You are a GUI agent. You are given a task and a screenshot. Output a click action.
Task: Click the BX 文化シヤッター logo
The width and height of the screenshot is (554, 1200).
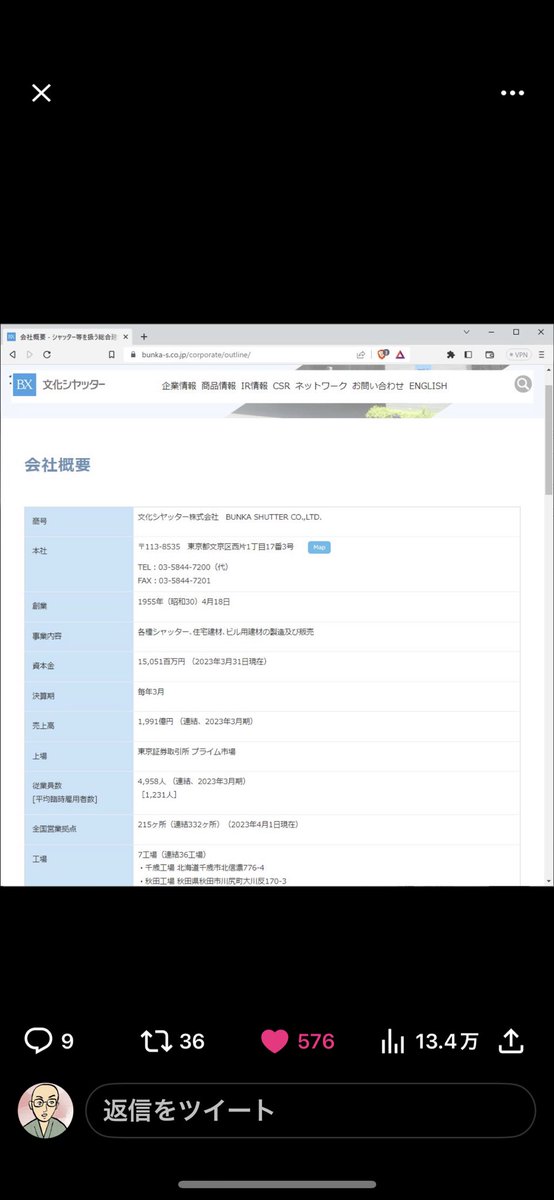coord(60,385)
